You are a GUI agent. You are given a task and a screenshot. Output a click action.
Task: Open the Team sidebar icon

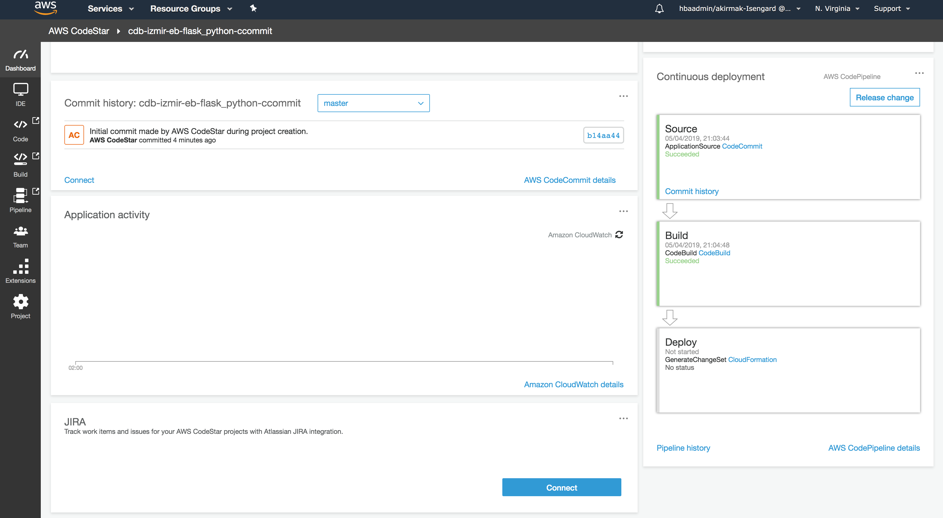click(20, 236)
